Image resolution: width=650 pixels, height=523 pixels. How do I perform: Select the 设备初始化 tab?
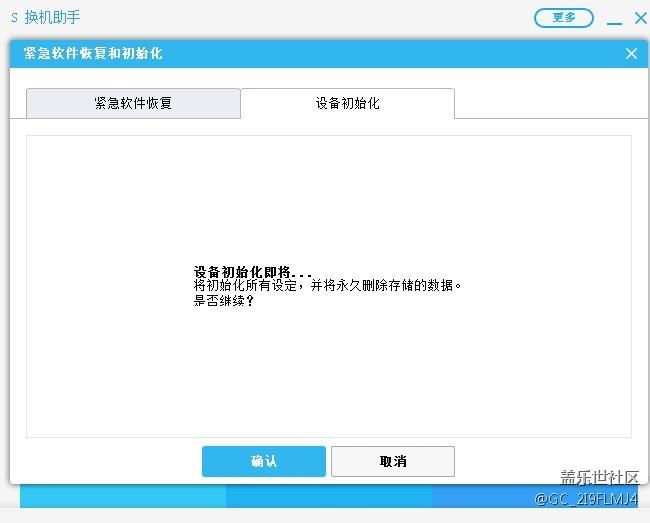[x=347, y=103]
